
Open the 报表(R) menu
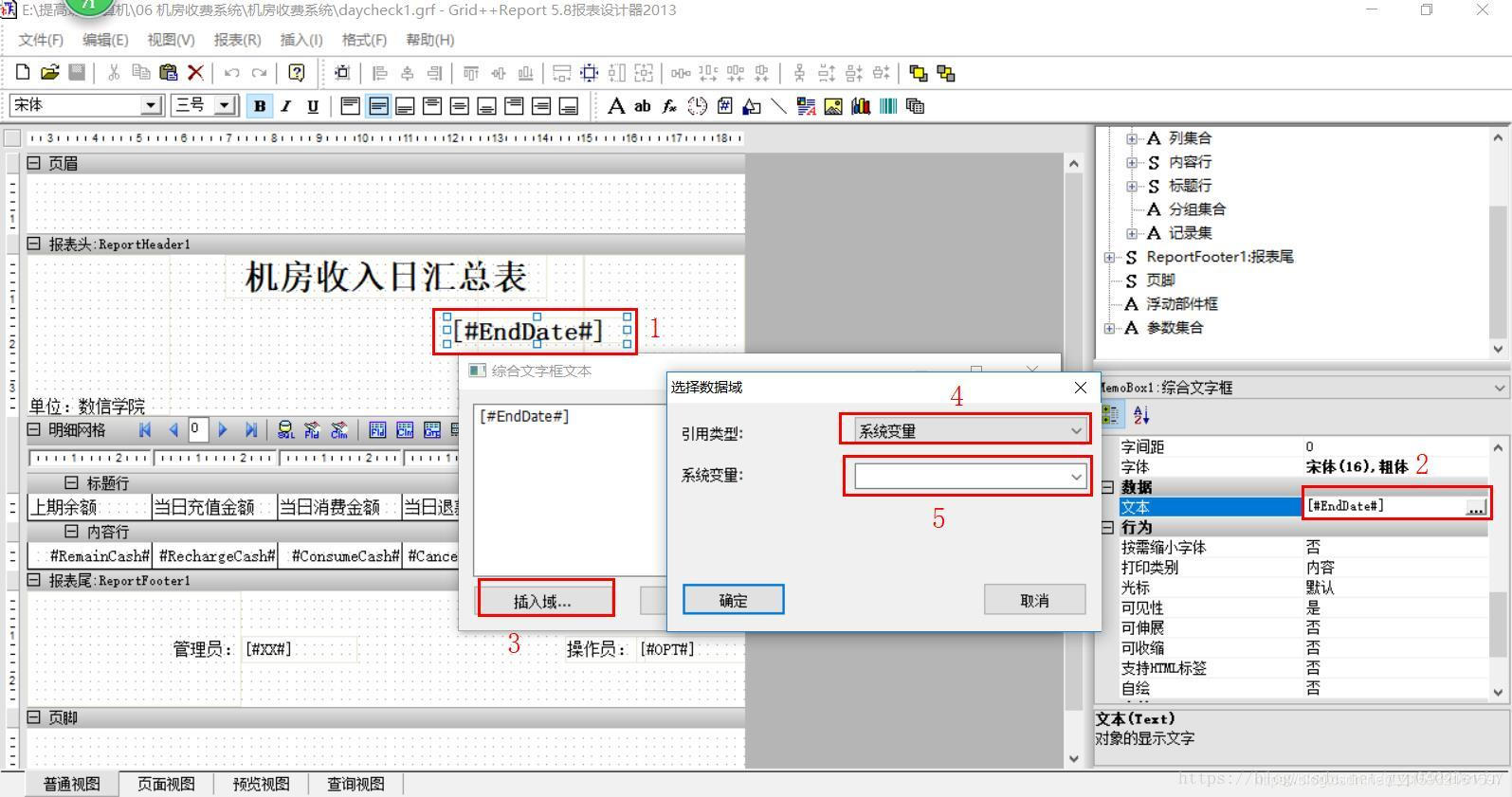click(237, 40)
